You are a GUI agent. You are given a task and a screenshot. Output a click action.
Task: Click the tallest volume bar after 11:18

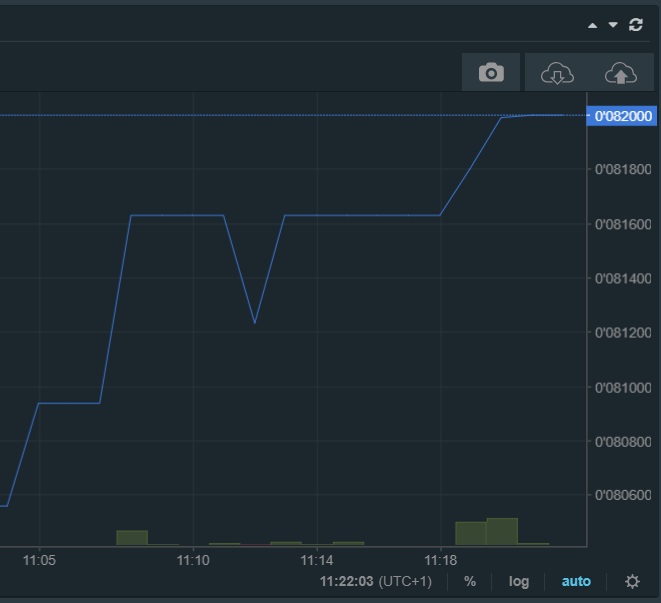(x=502, y=531)
